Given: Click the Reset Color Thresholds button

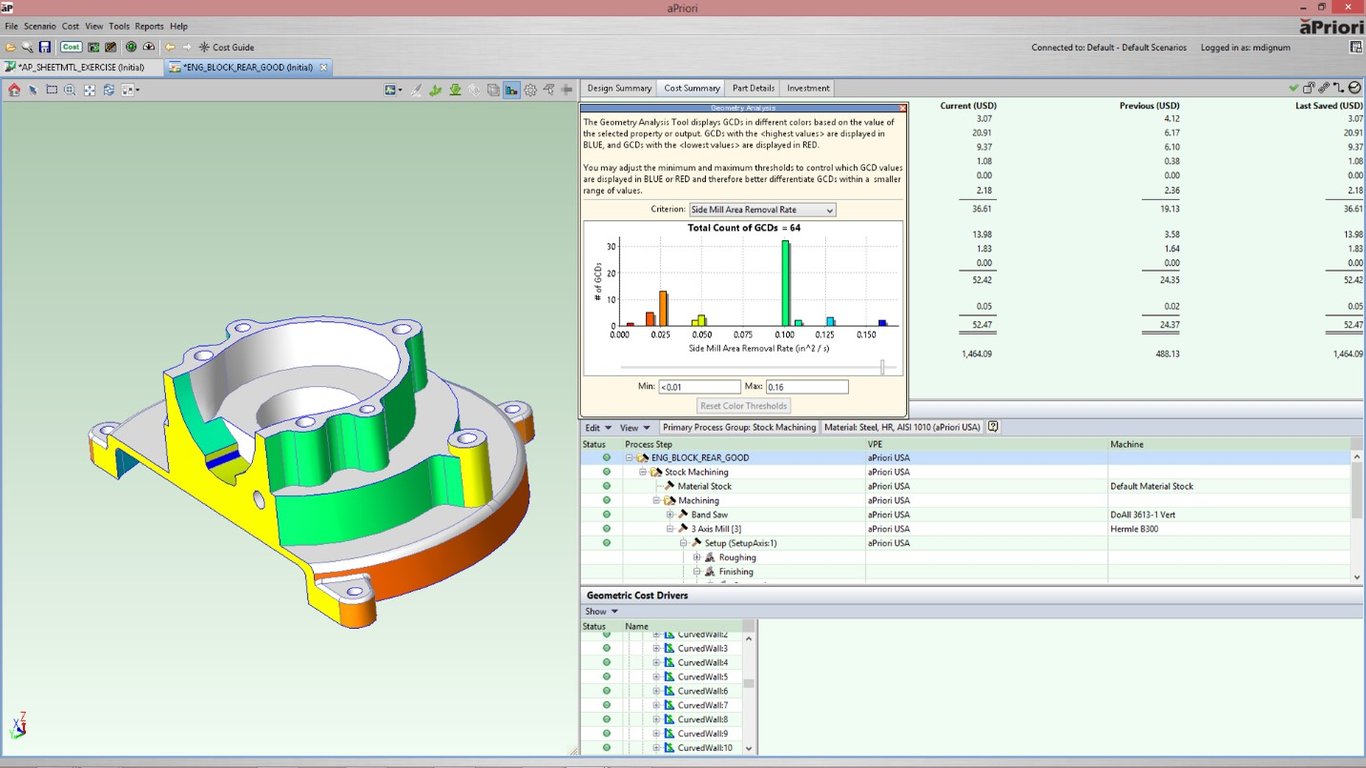Looking at the screenshot, I should [742, 405].
